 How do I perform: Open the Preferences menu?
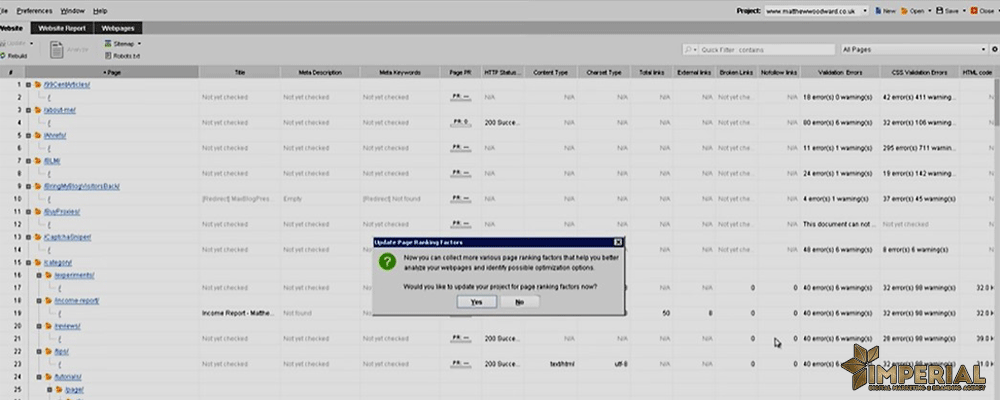pos(34,11)
